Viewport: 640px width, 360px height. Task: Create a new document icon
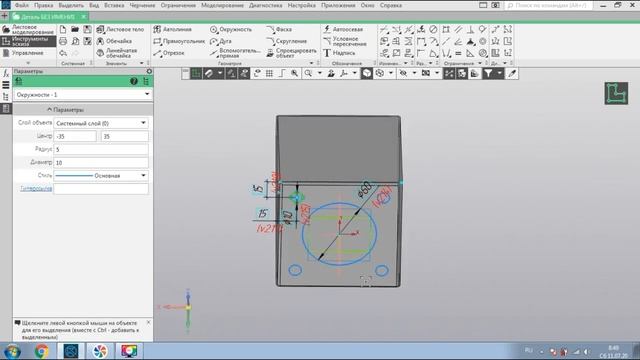63,29
